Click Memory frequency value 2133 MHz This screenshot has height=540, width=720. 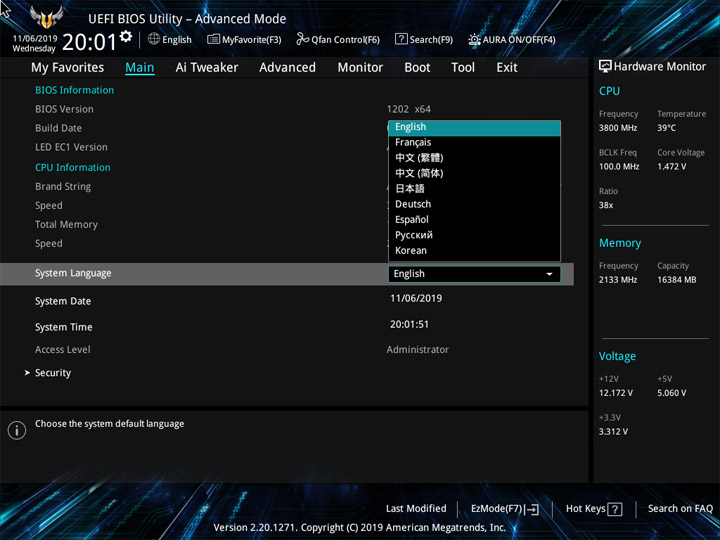[618, 280]
